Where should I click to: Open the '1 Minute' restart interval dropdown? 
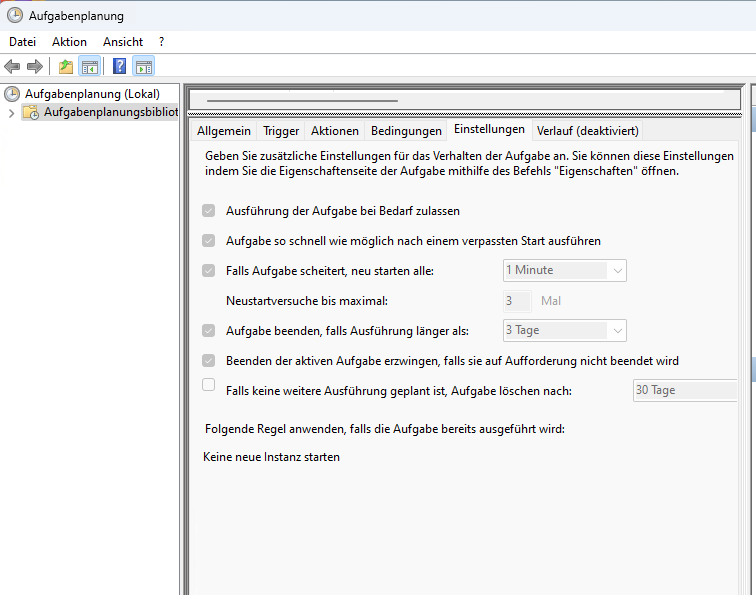point(565,270)
